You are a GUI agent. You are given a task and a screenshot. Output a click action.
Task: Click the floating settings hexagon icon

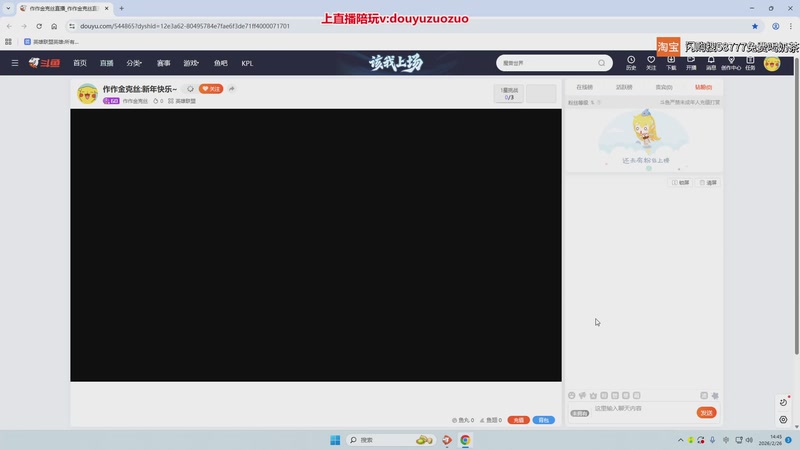pos(783,419)
